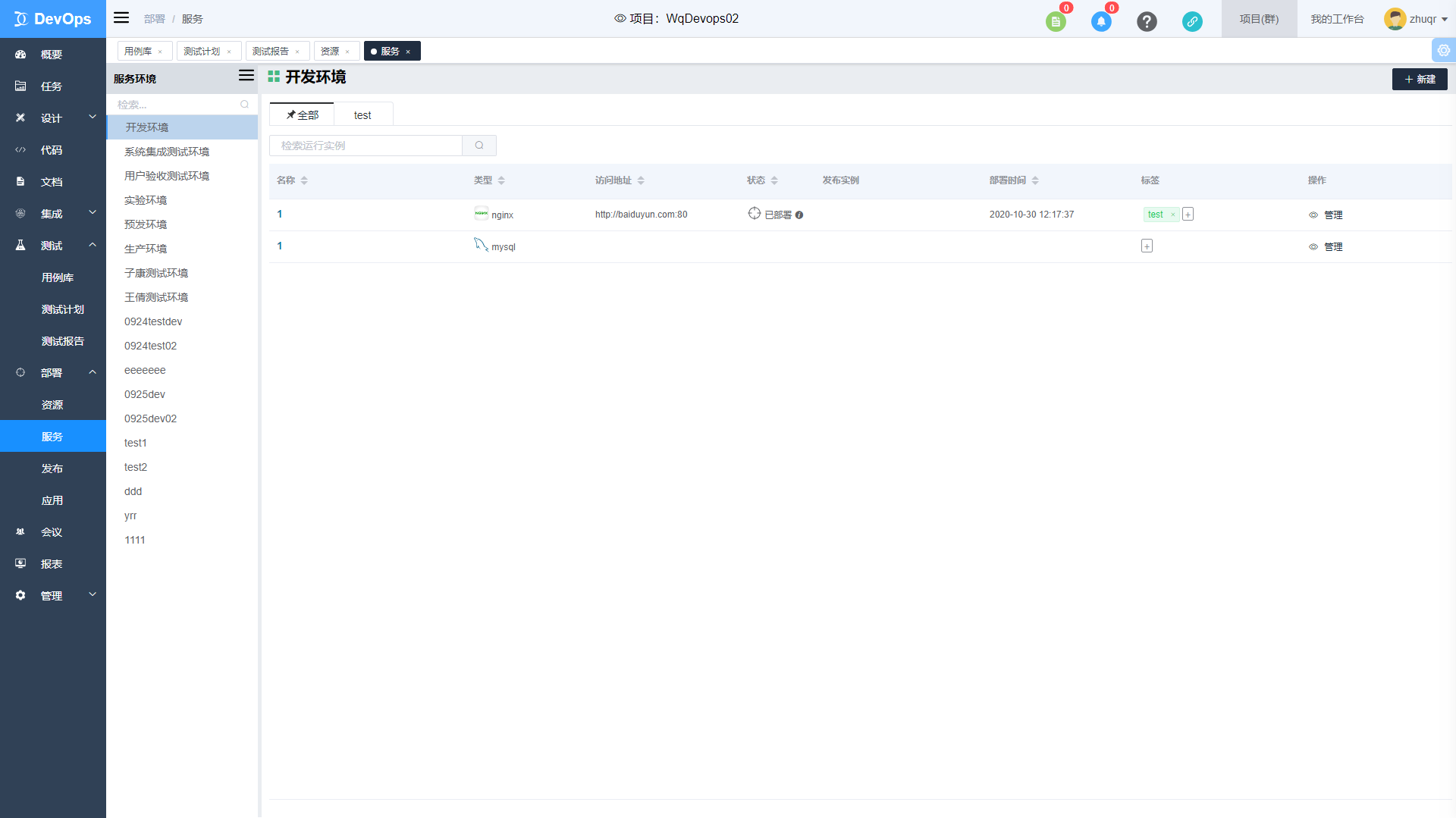
Task: Click the add tag plus in mysql row
Action: [1147, 246]
